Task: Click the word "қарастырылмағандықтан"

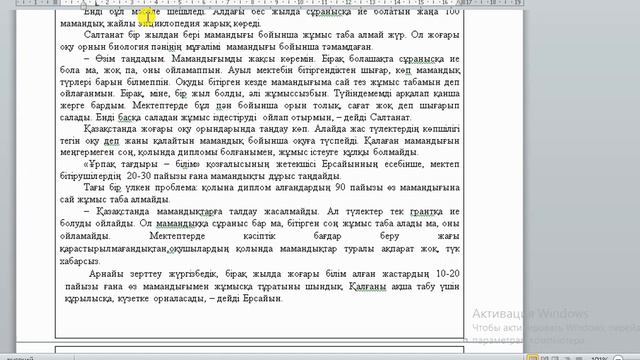Action: [x=113, y=249]
